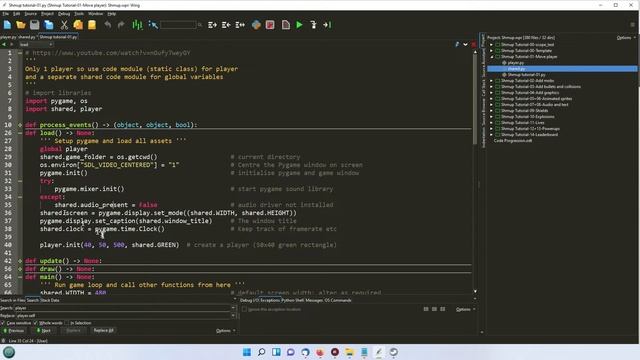Save the file with the floppy icon
The height and width of the screenshot is (360, 640).
(x=35, y=25)
